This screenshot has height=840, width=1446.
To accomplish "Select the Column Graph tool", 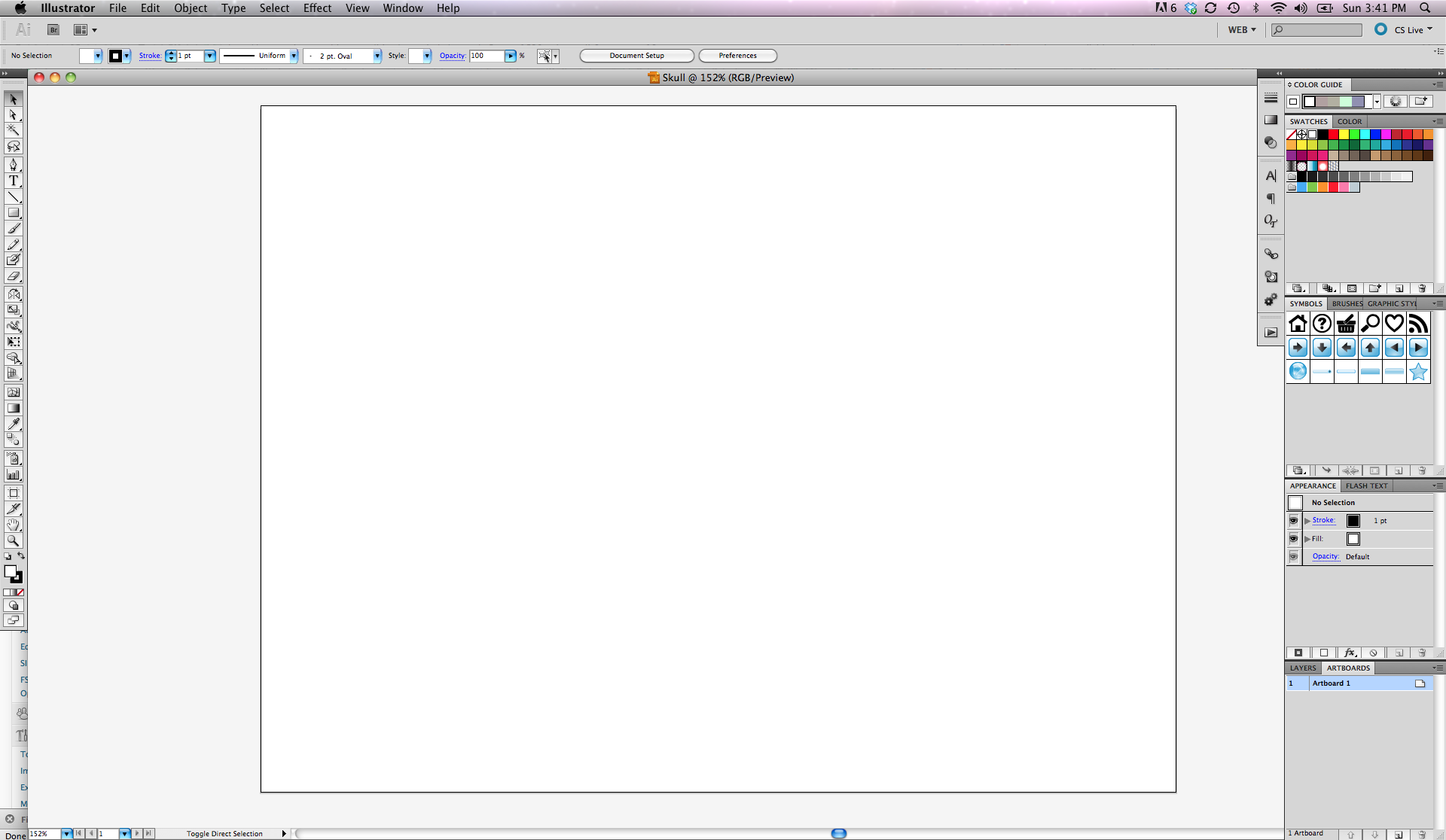I will 14,474.
